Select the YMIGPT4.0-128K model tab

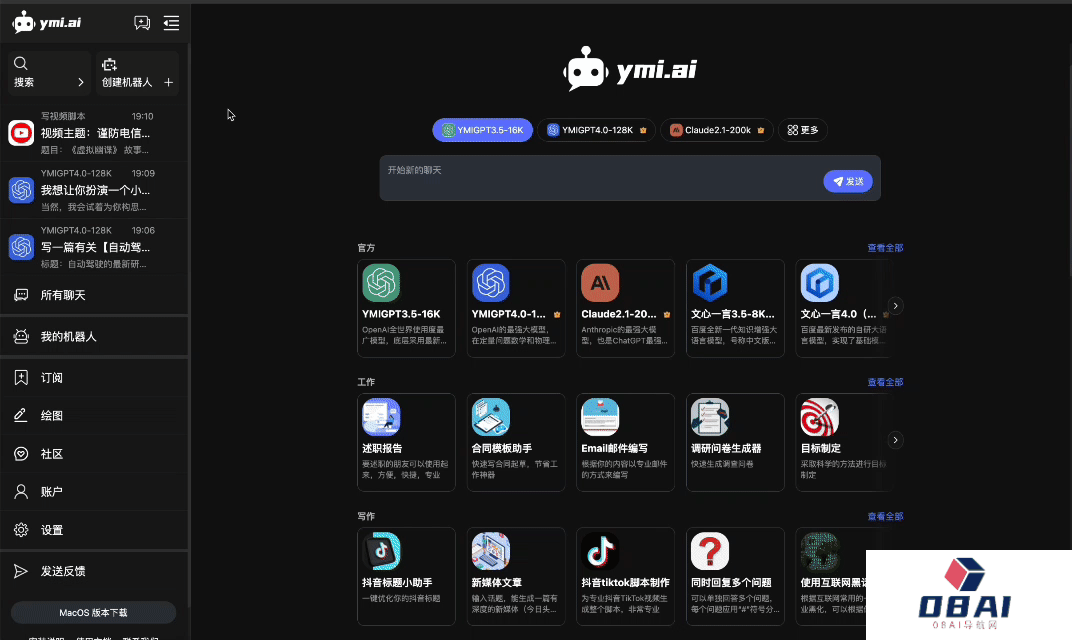point(597,130)
